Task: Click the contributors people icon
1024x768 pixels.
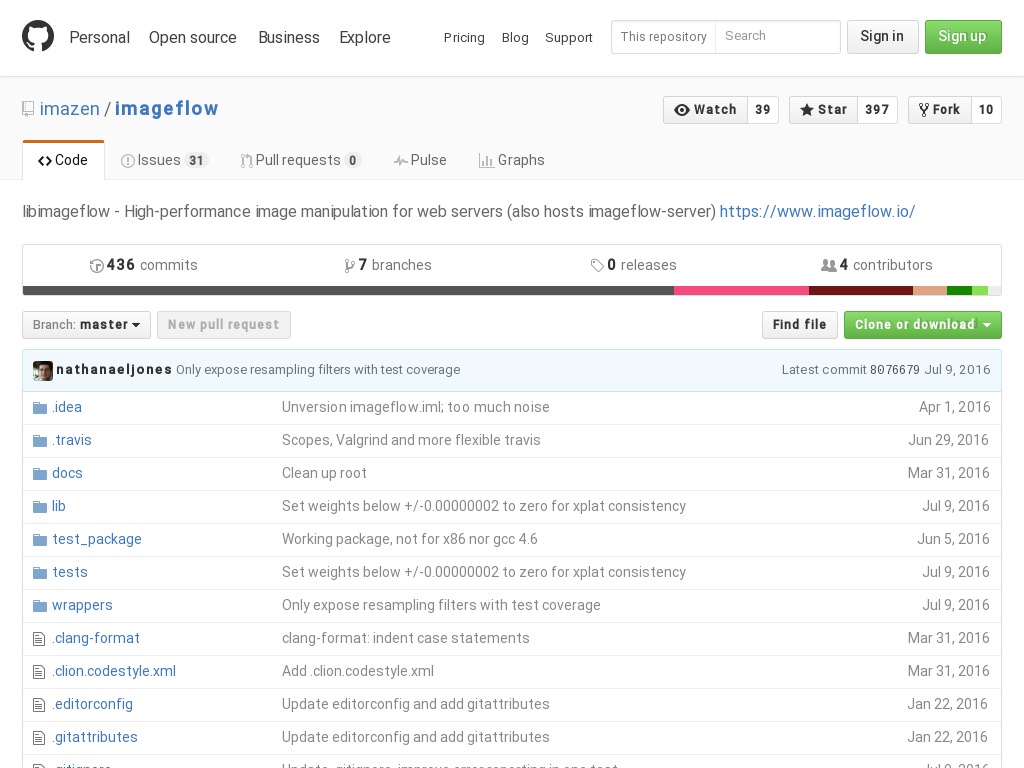Action: (828, 265)
